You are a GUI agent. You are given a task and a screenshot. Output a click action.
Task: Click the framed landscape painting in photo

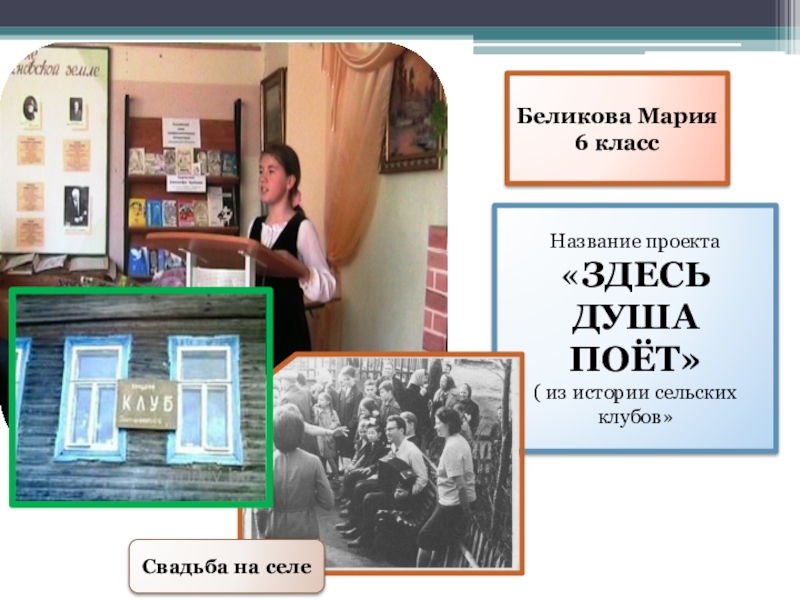(x=412, y=111)
